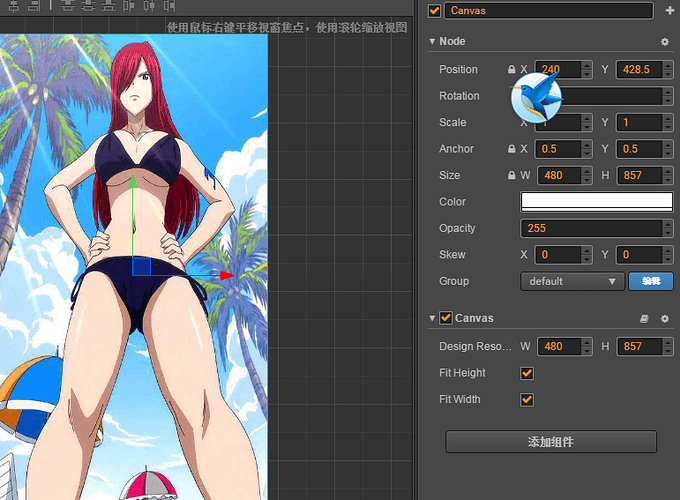Click the green Y-axis gizmo arrow
The height and width of the screenshot is (500, 680).
133,181
